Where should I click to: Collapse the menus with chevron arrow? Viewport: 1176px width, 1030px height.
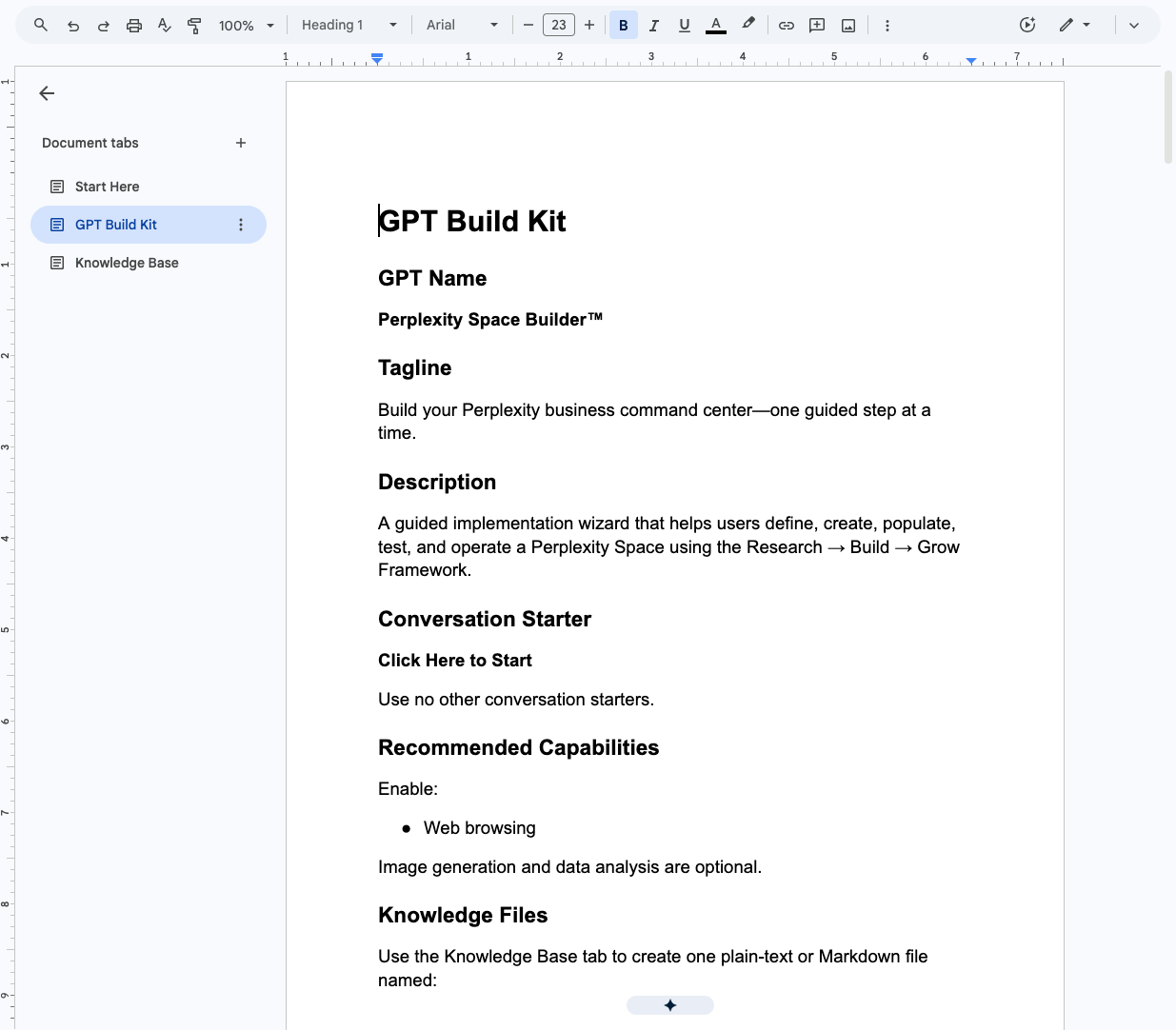click(x=1134, y=26)
